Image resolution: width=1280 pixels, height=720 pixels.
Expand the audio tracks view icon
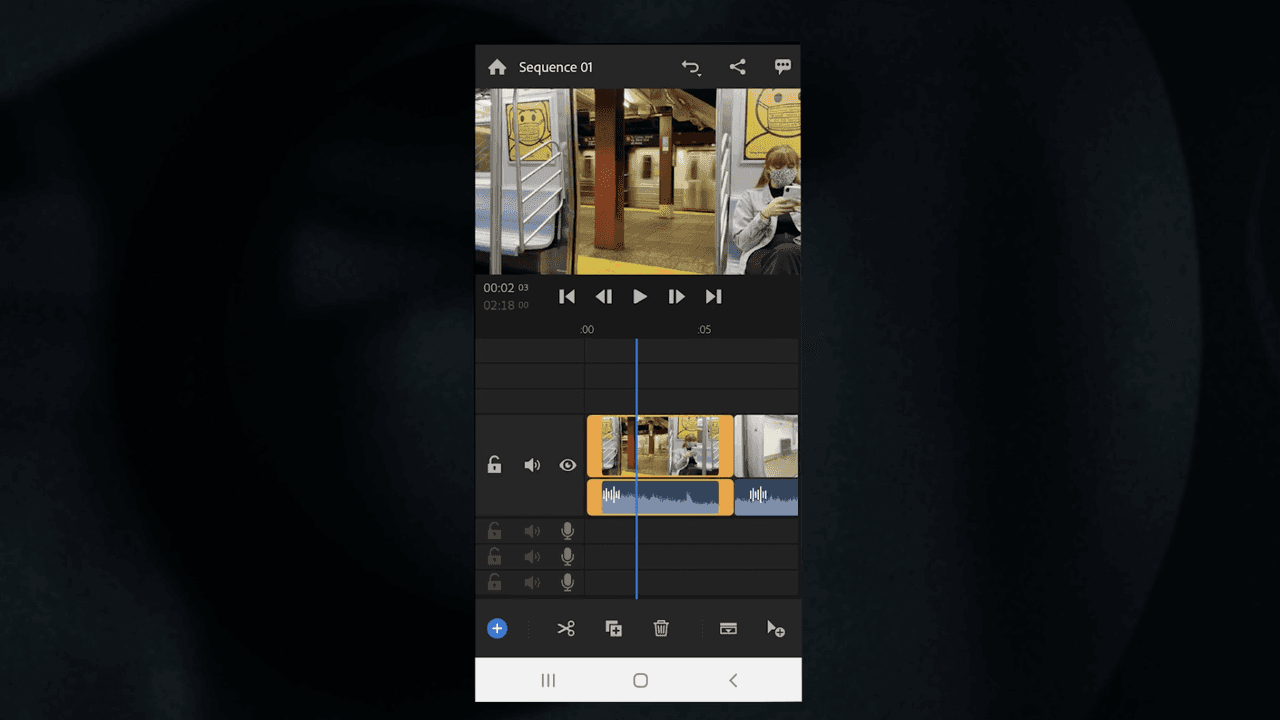728,628
